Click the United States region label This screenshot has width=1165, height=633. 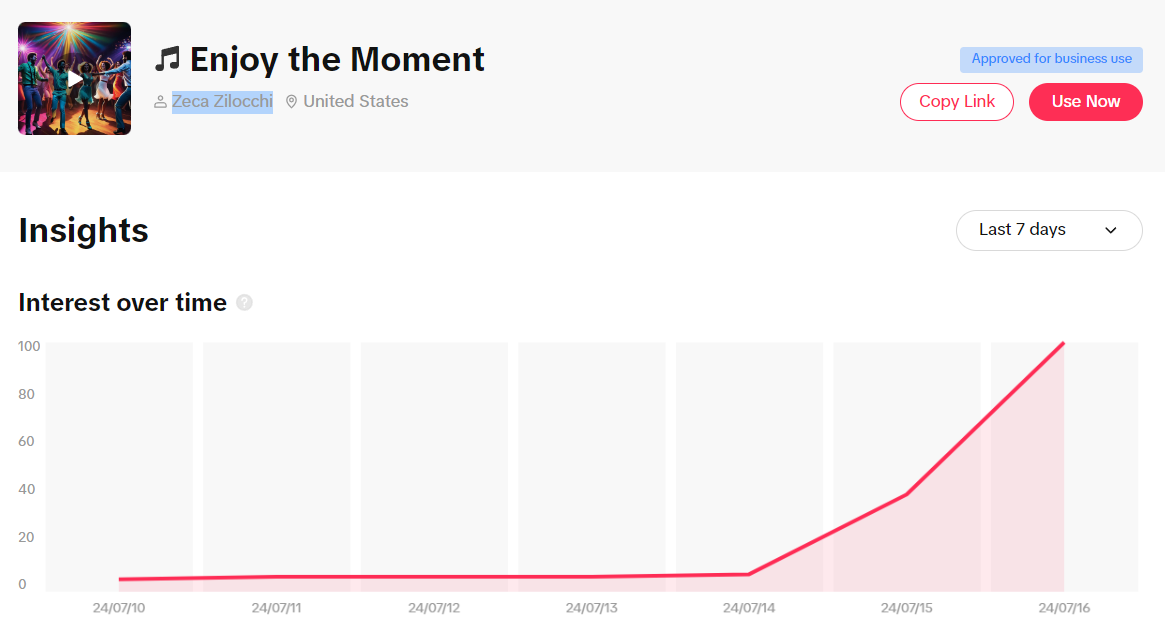click(355, 101)
